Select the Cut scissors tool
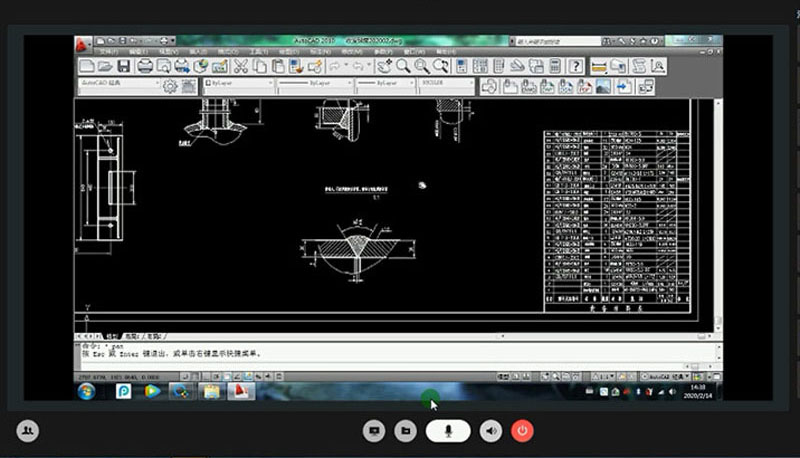This screenshot has height=458, width=800. point(241,66)
